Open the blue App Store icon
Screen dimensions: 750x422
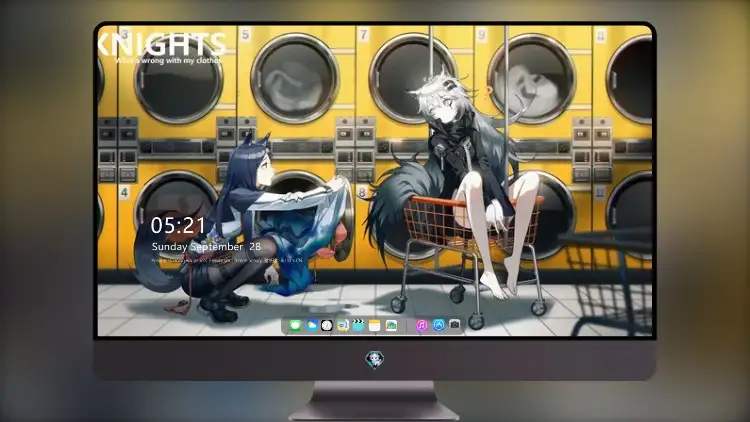coord(439,326)
